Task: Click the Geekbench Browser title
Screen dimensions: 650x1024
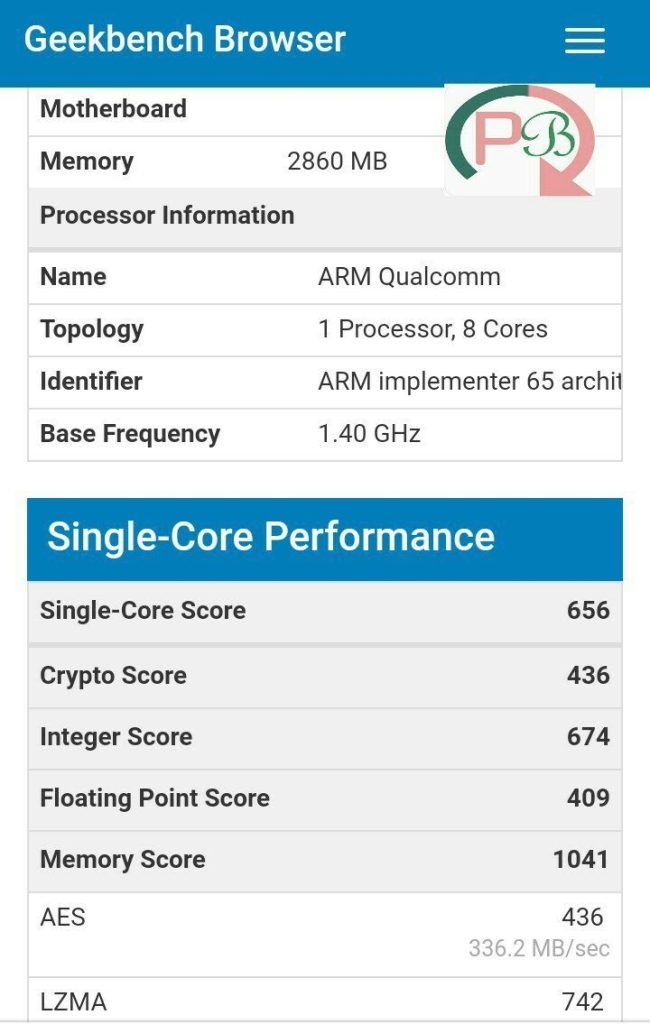Action: coord(185,39)
